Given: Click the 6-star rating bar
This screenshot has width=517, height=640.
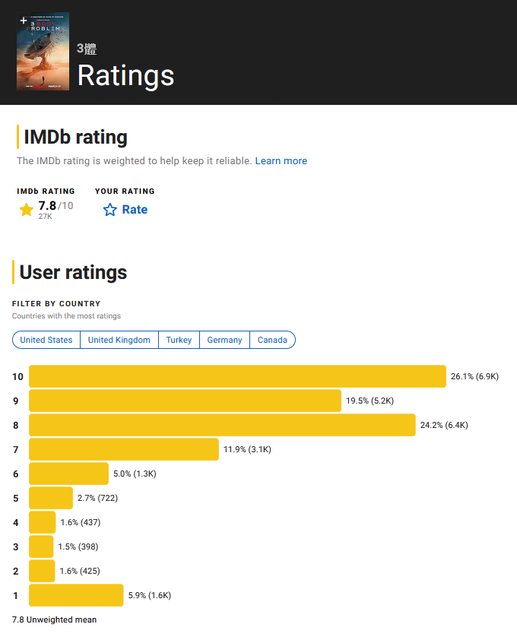Looking at the screenshot, I should (x=69, y=473).
